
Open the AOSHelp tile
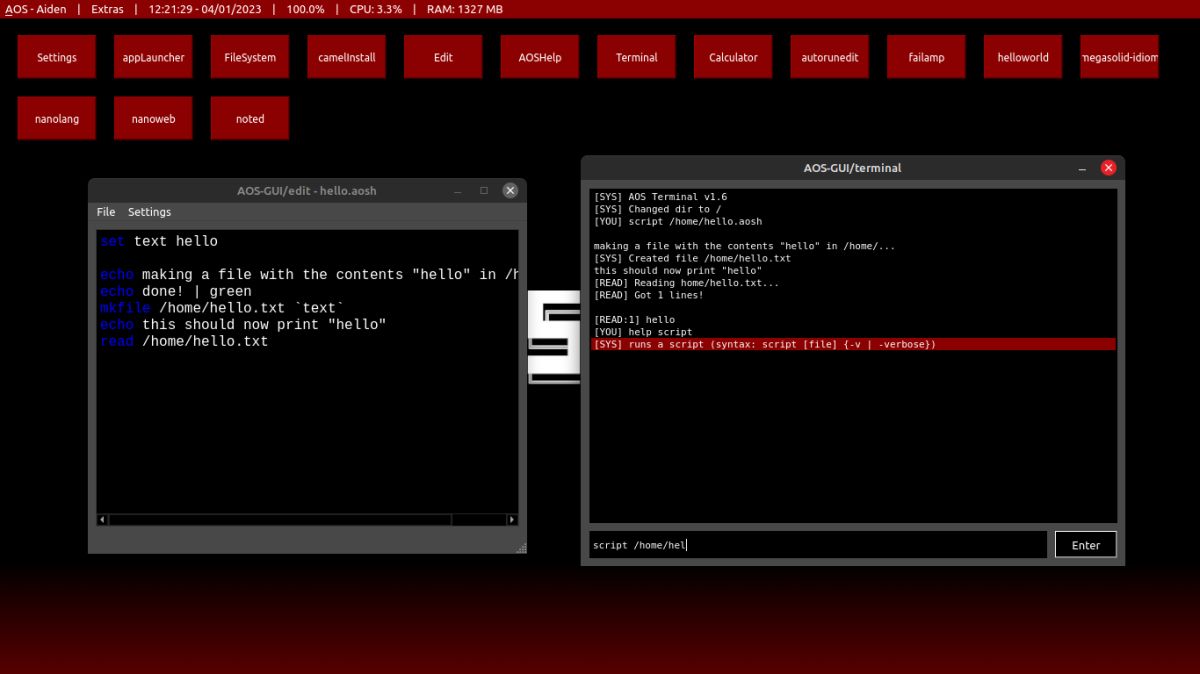(x=540, y=57)
